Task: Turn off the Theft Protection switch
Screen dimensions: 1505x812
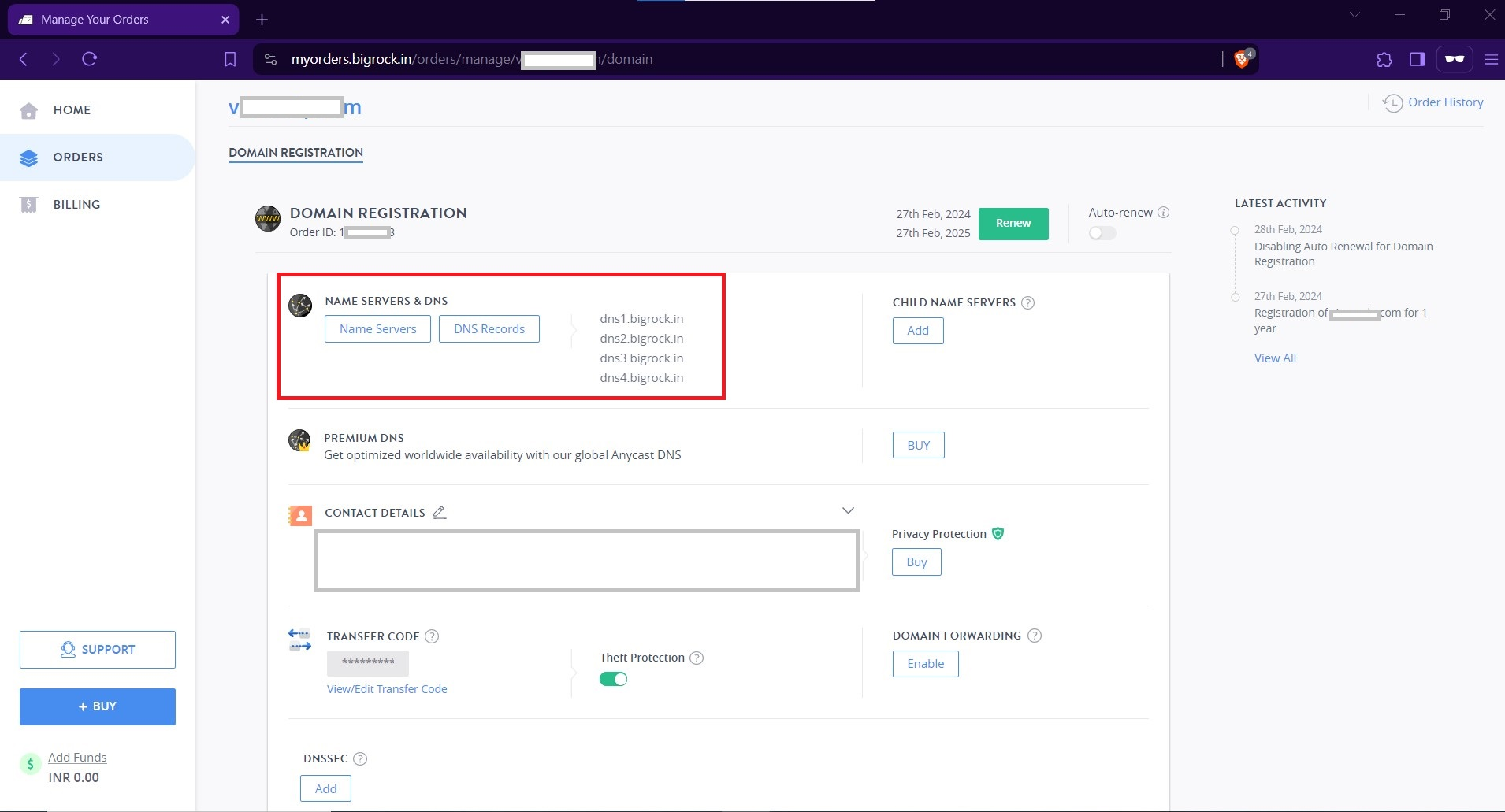Action: (613, 679)
